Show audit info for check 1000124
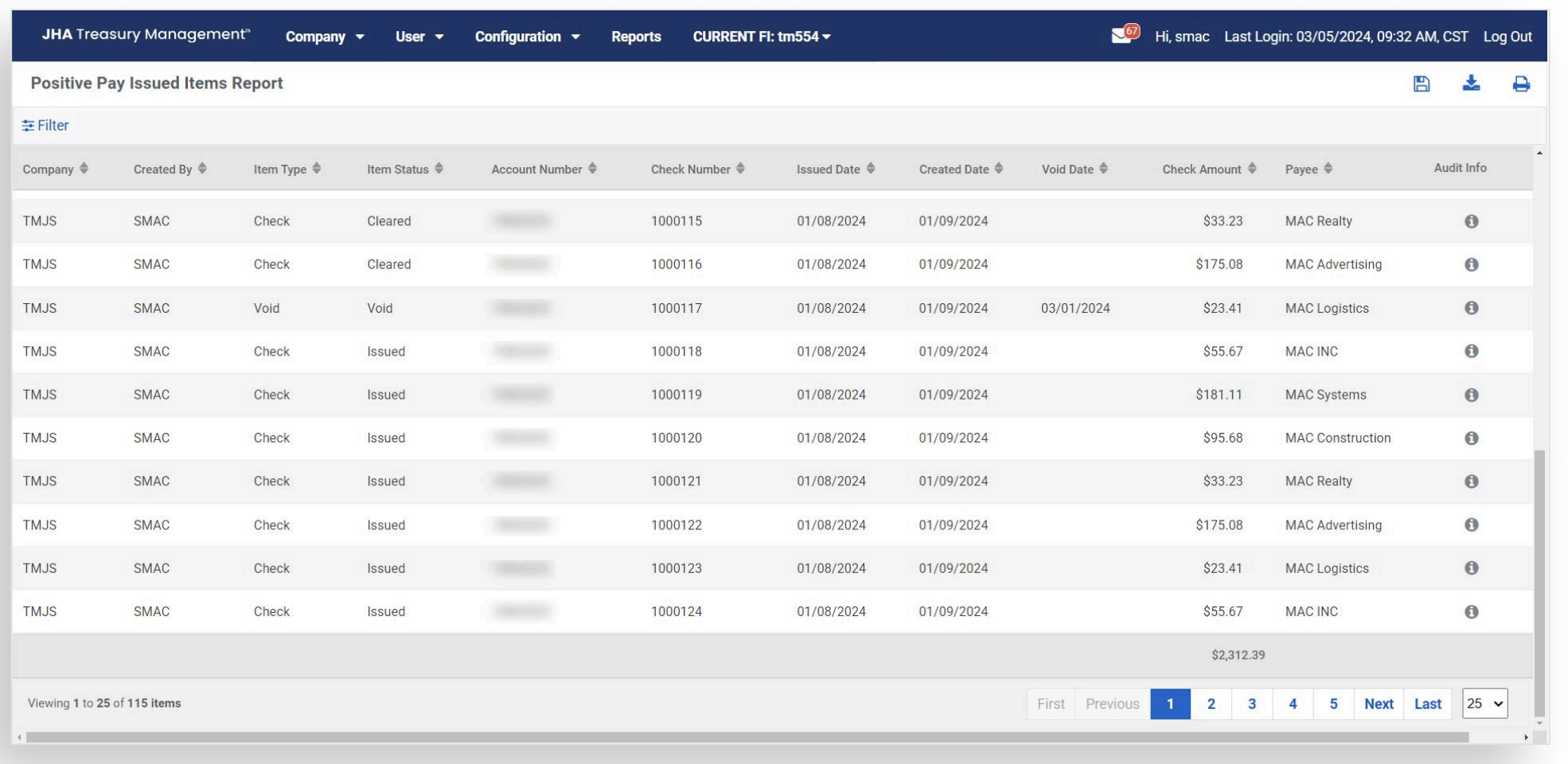This screenshot has width=1568, height=764. tap(1471, 611)
